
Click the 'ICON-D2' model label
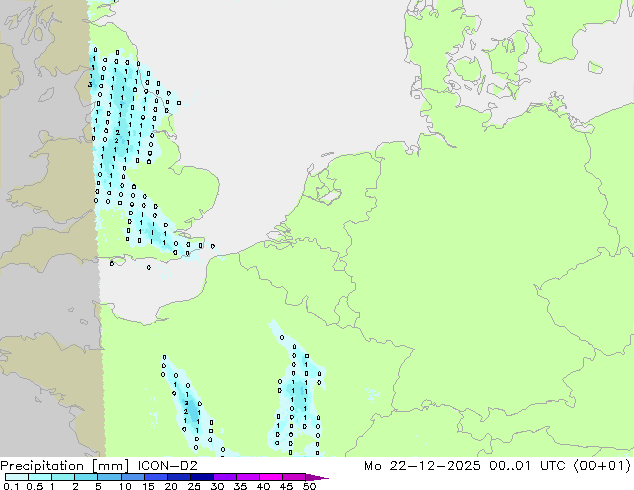point(167,465)
